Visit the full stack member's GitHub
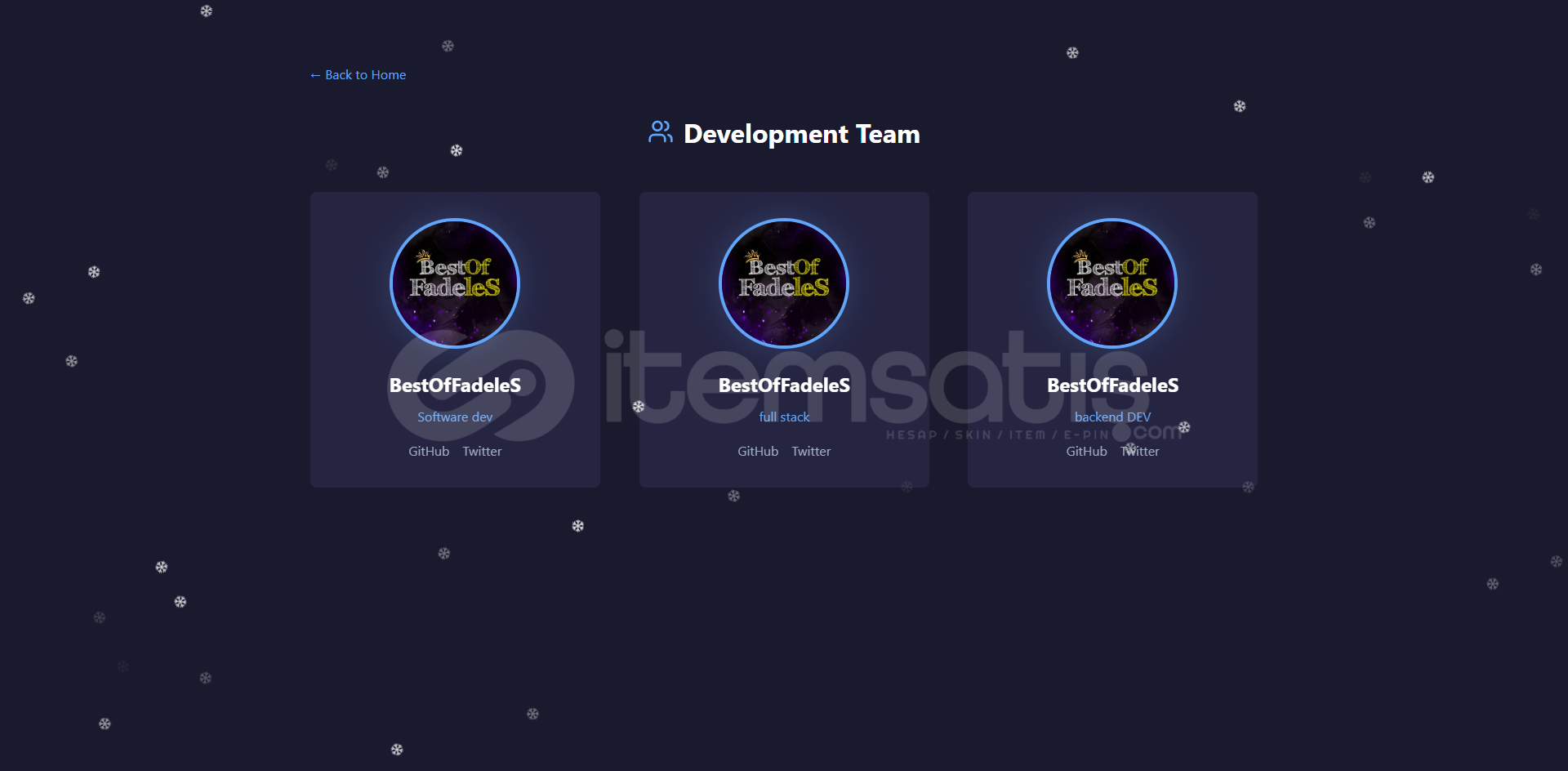 tap(758, 452)
